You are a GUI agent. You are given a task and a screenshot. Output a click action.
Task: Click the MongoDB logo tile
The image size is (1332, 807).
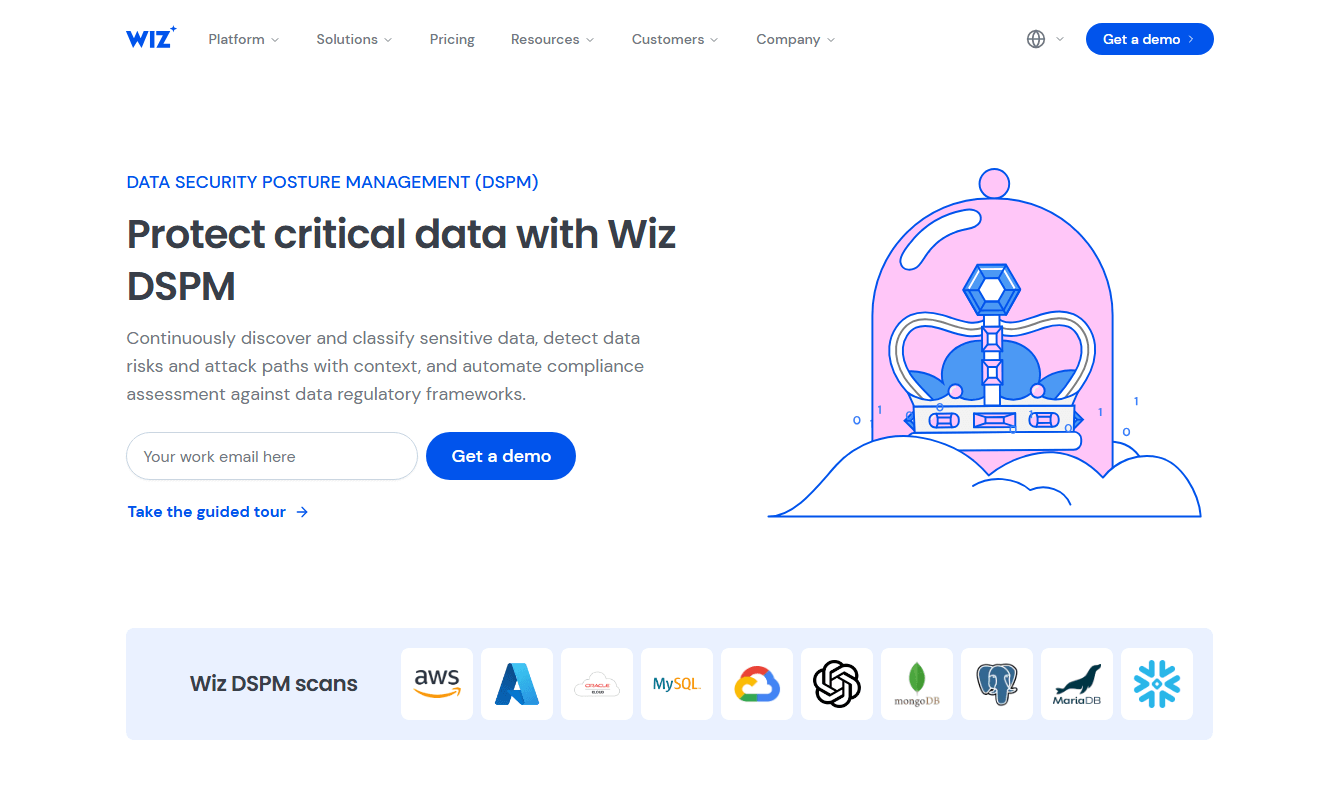tap(917, 684)
